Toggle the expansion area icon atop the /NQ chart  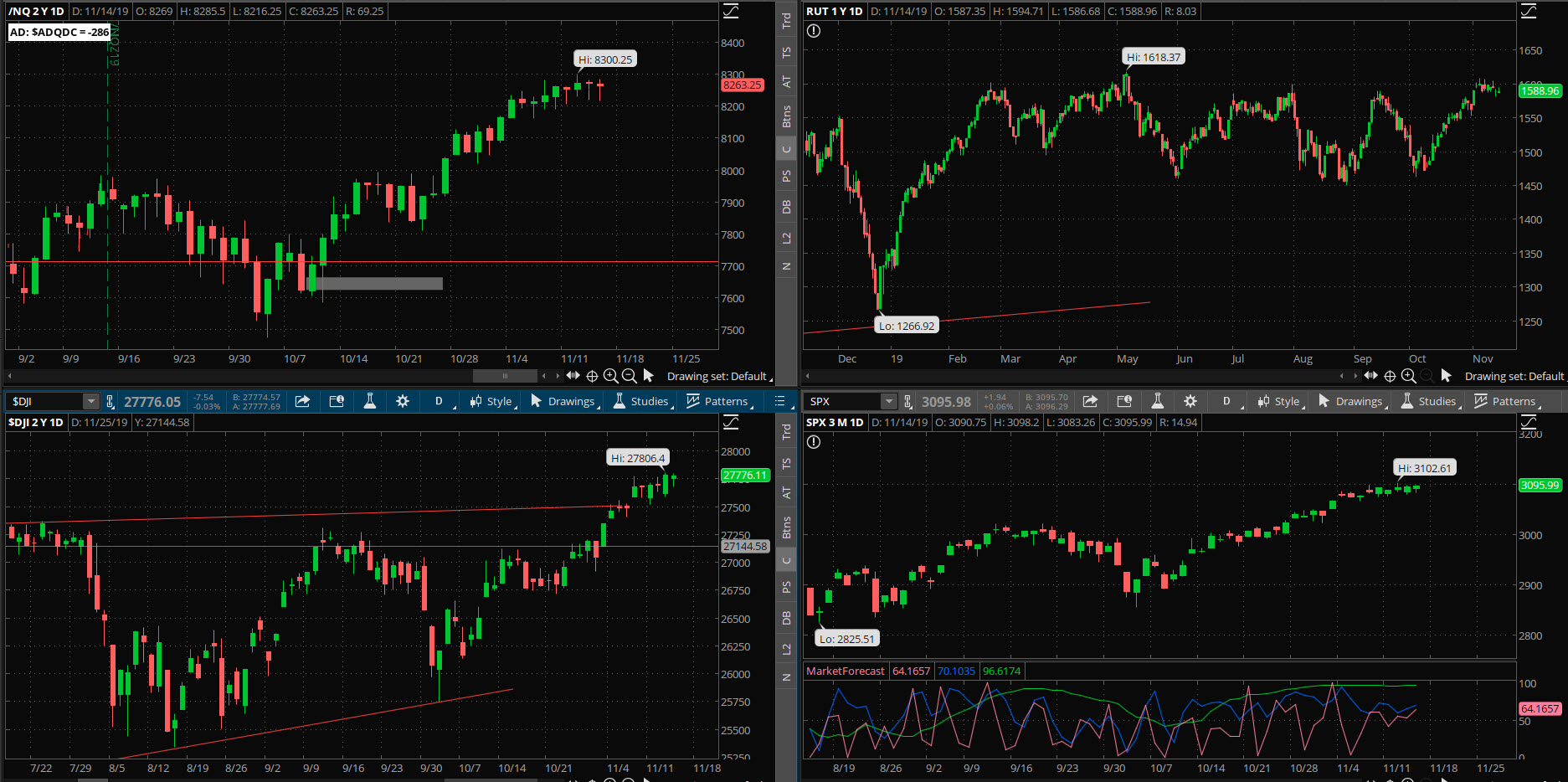731,11
